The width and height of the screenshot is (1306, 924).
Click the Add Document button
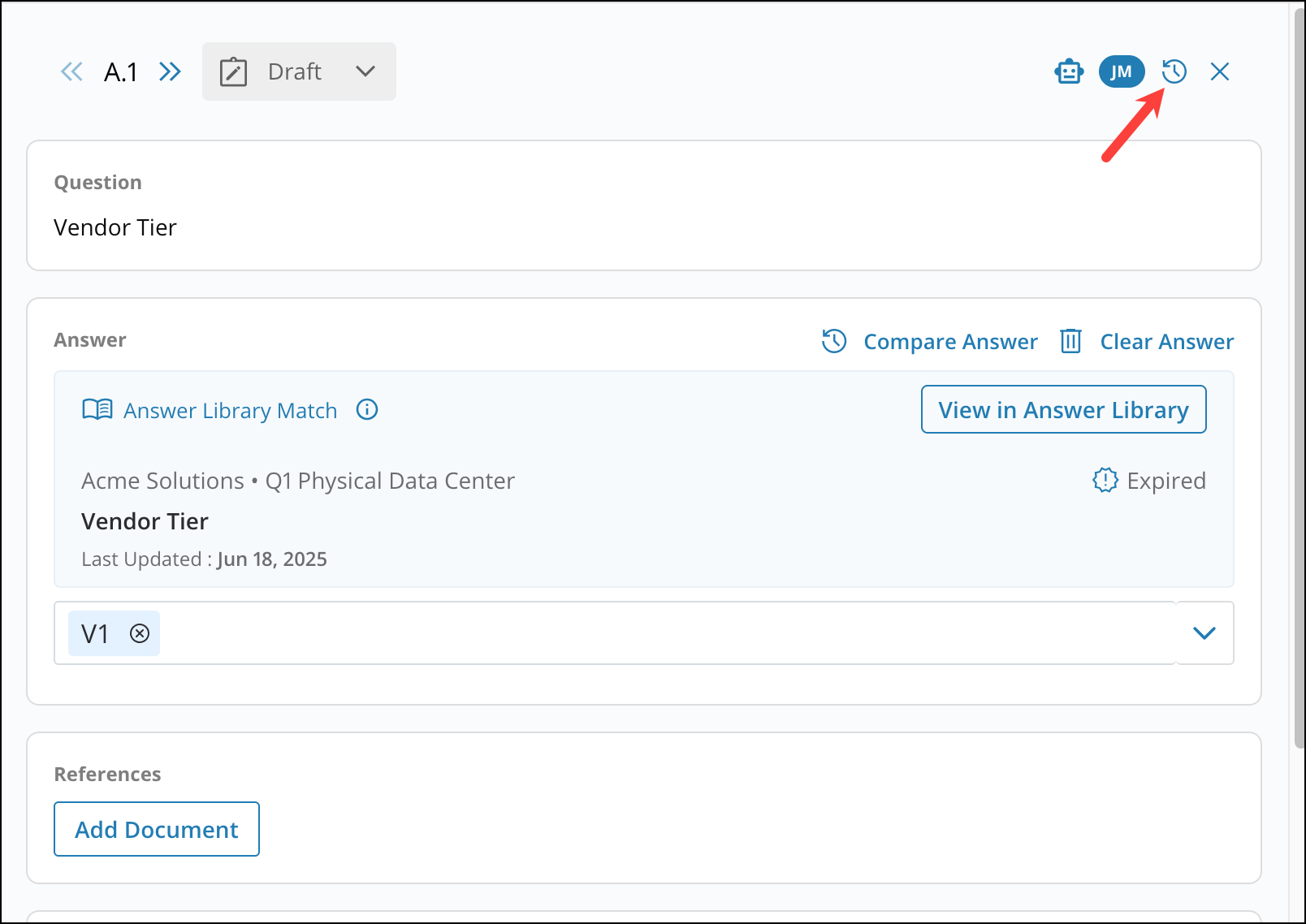coord(157,829)
